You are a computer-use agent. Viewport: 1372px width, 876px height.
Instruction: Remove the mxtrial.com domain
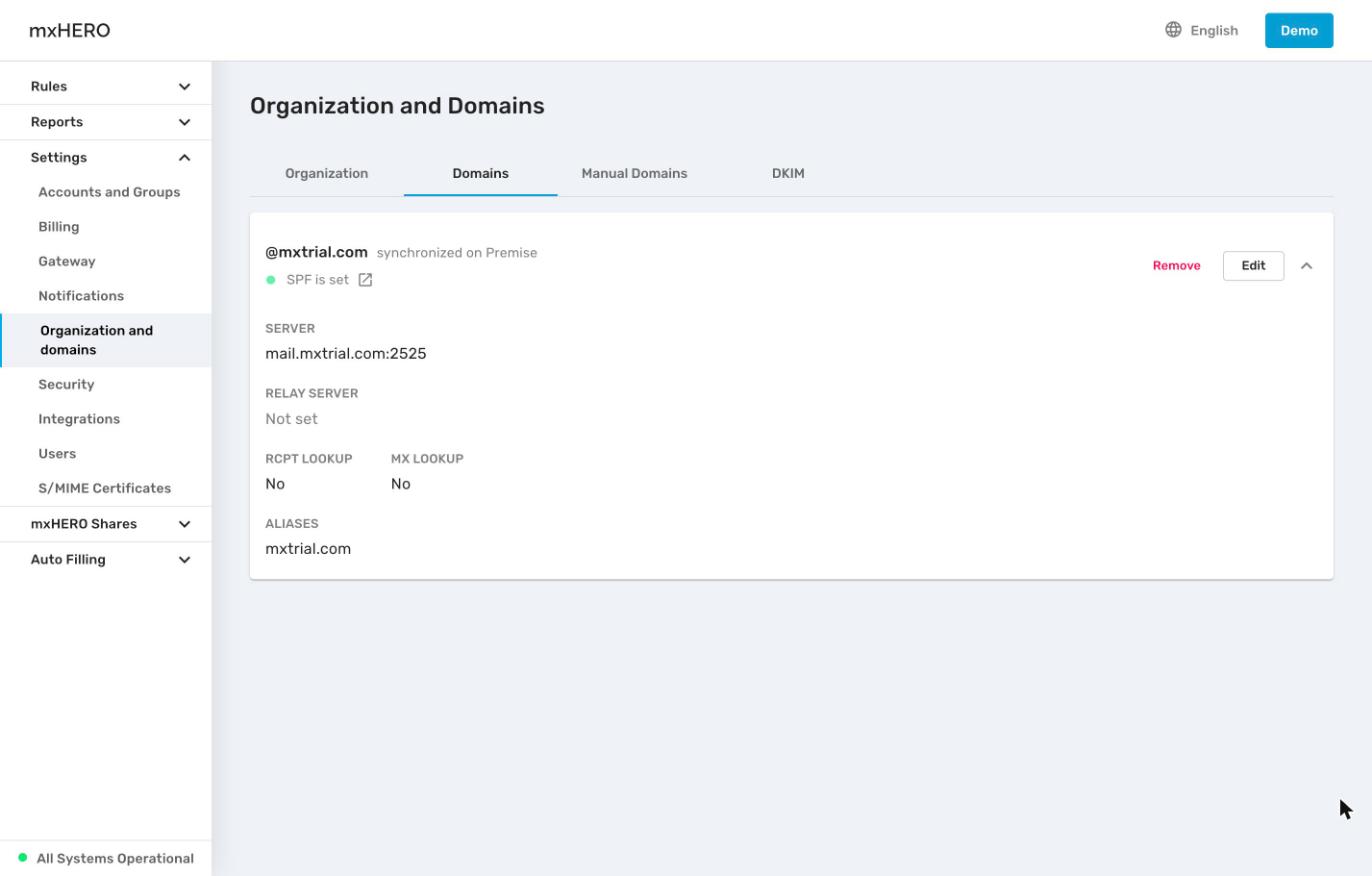(x=1176, y=266)
